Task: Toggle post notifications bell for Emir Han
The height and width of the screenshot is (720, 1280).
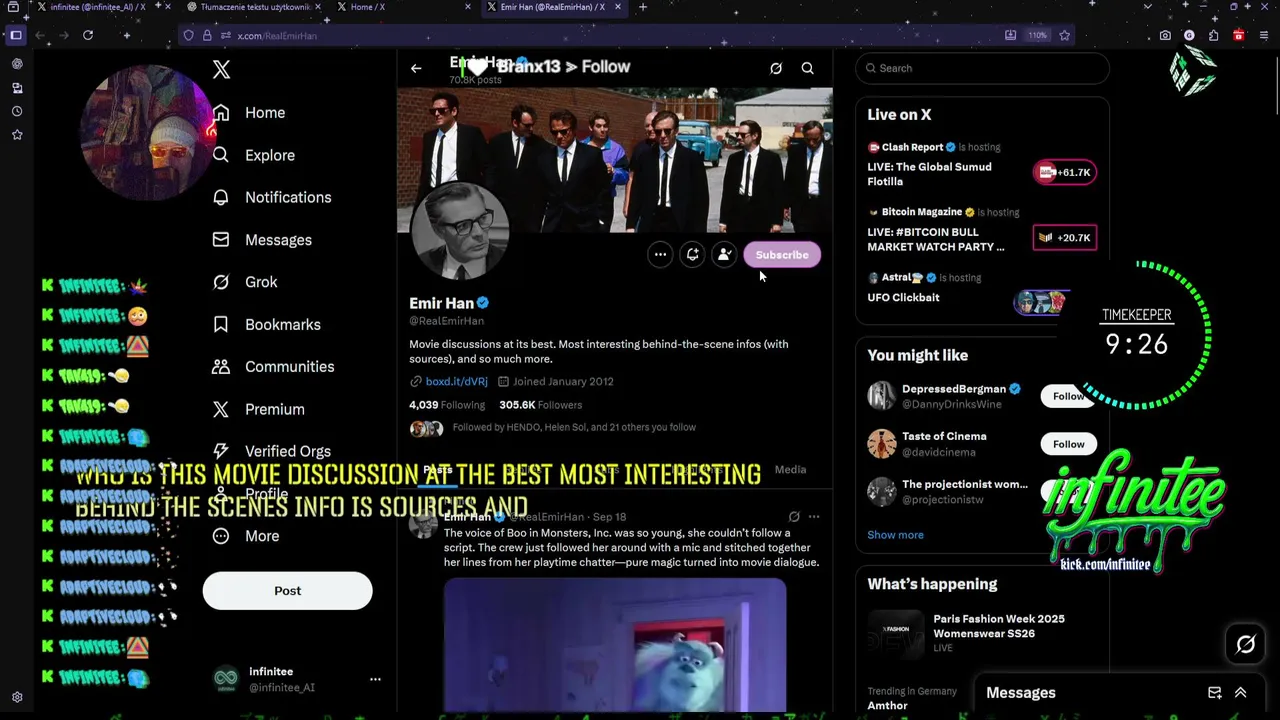Action: 692,255
